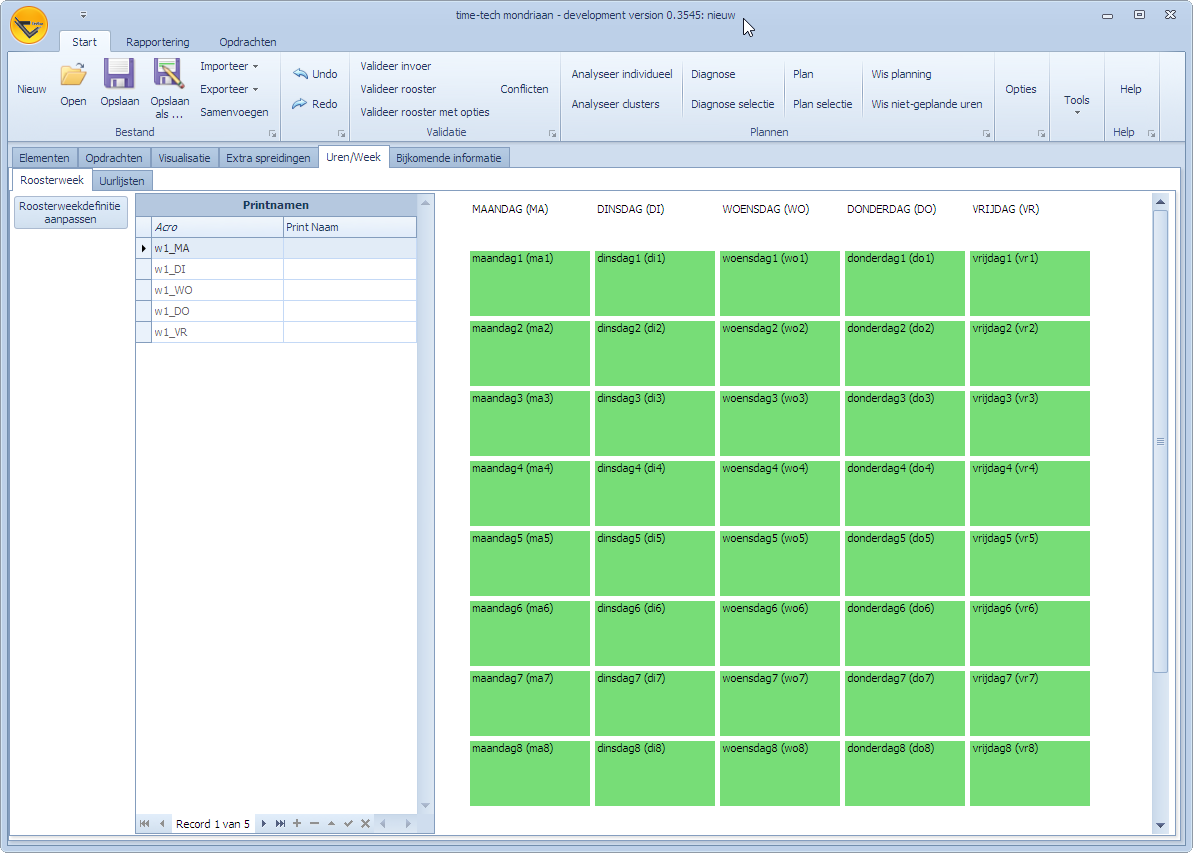Open the Elementen tab
Image resolution: width=1193 pixels, height=853 pixels.
pyautogui.click(x=44, y=158)
